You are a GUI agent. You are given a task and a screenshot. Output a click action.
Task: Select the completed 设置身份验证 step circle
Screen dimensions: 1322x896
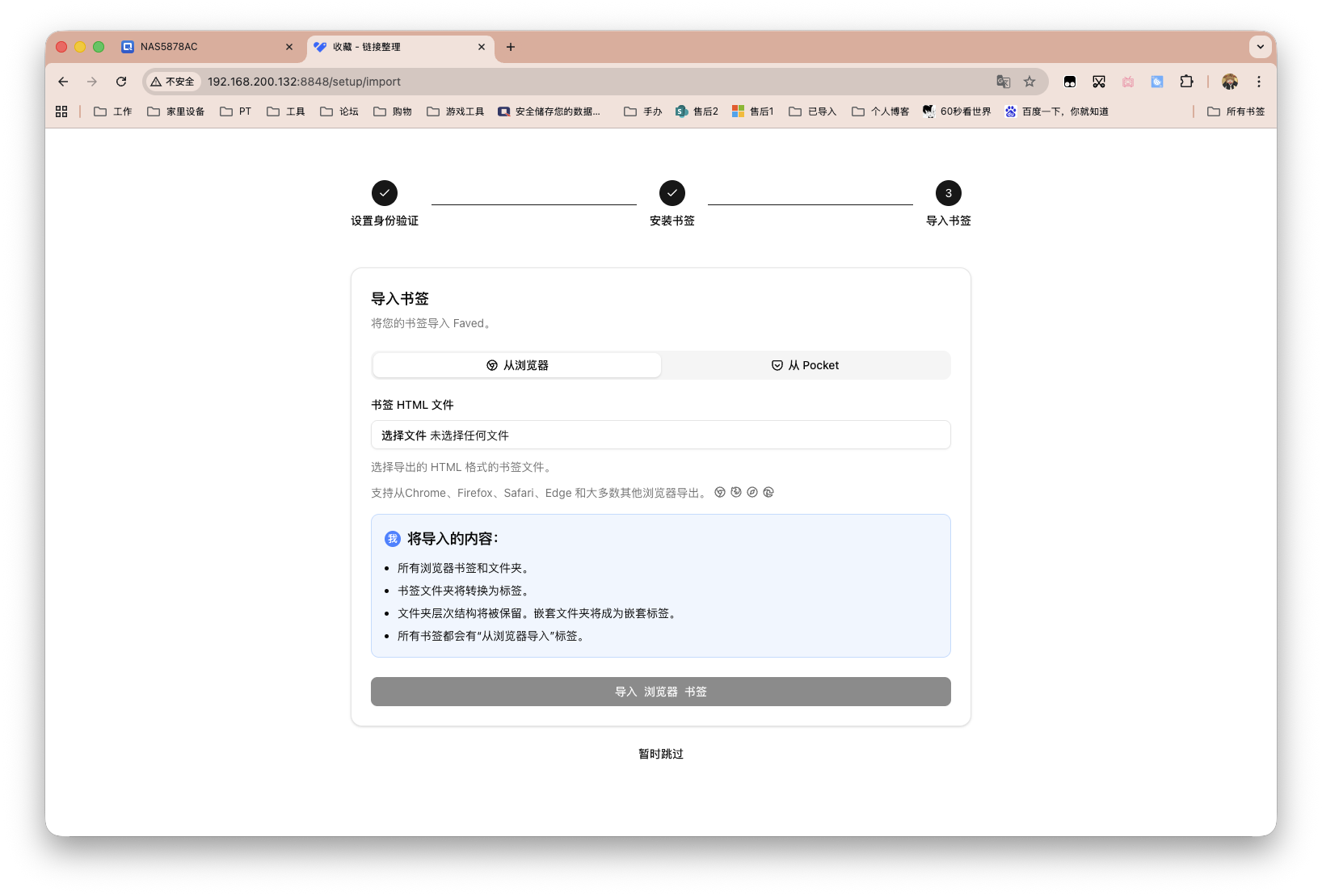[384, 192]
